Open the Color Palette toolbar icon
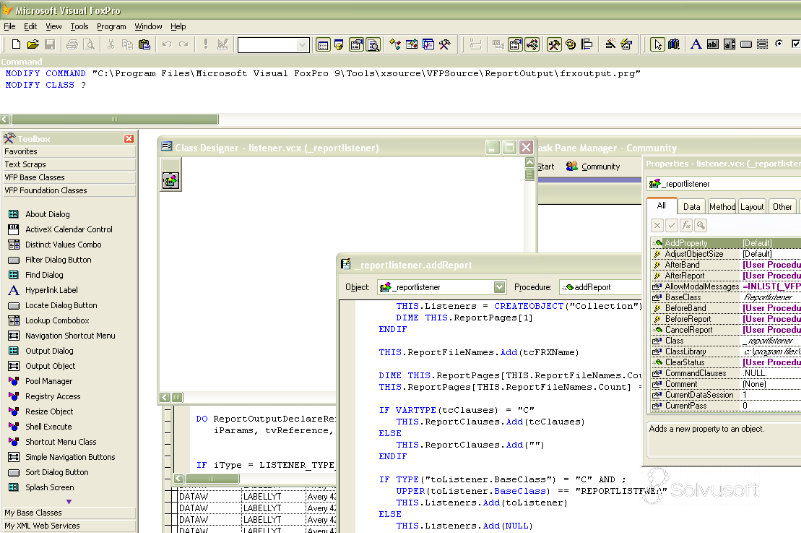801x533 pixels. pos(571,44)
